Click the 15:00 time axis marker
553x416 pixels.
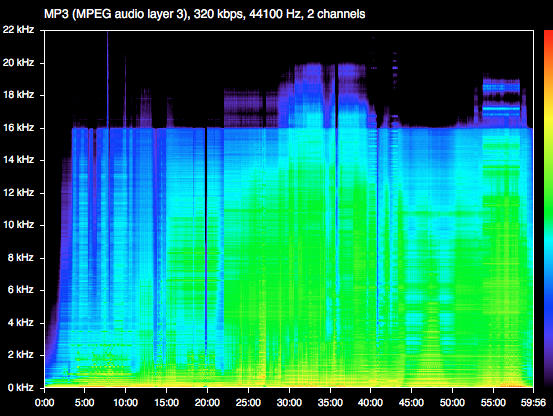coord(166,403)
